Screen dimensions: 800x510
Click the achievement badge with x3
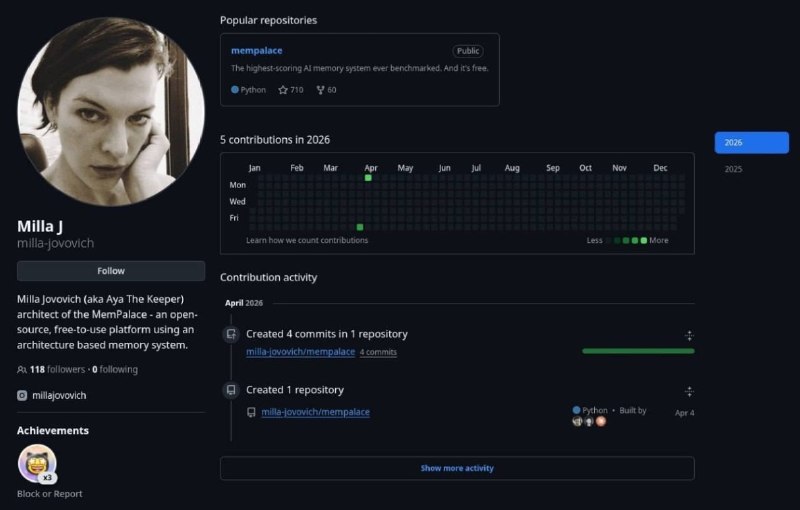coord(38,464)
